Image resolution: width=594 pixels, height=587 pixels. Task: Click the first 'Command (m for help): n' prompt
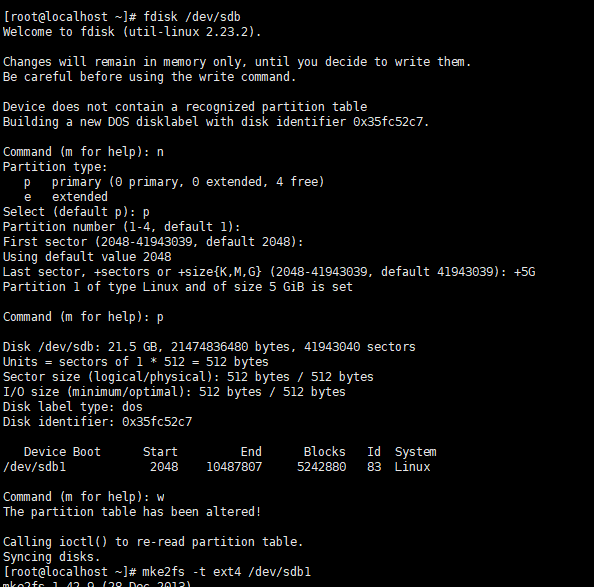coord(83,152)
